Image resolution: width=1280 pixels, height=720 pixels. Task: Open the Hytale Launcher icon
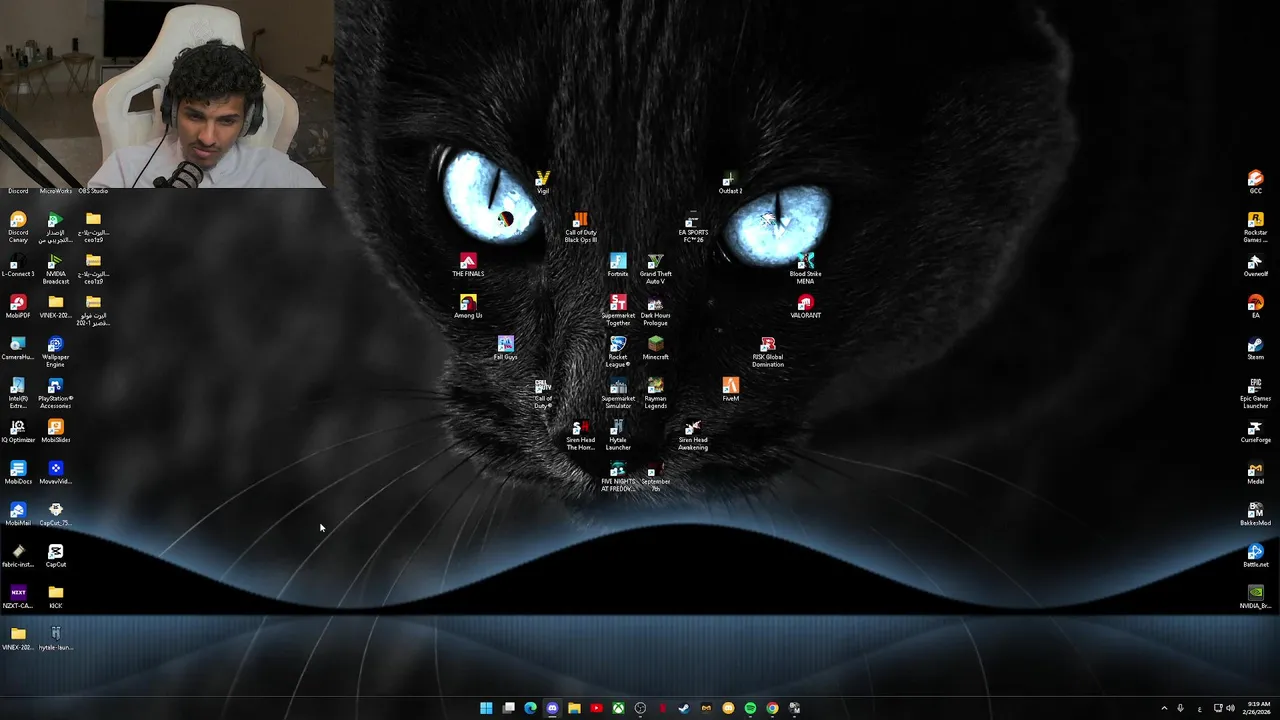click(618, 436)
